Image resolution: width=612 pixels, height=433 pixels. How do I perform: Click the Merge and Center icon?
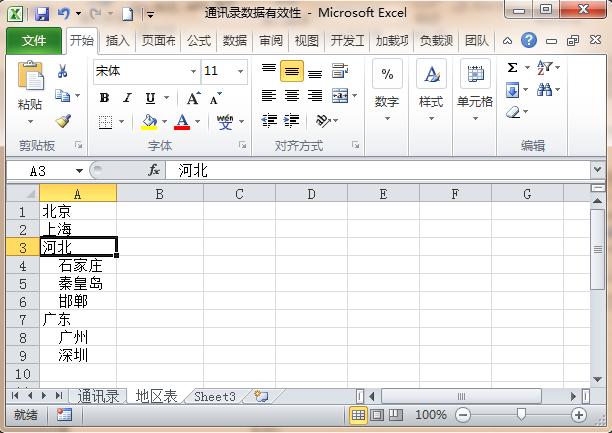tap(340, 96)
